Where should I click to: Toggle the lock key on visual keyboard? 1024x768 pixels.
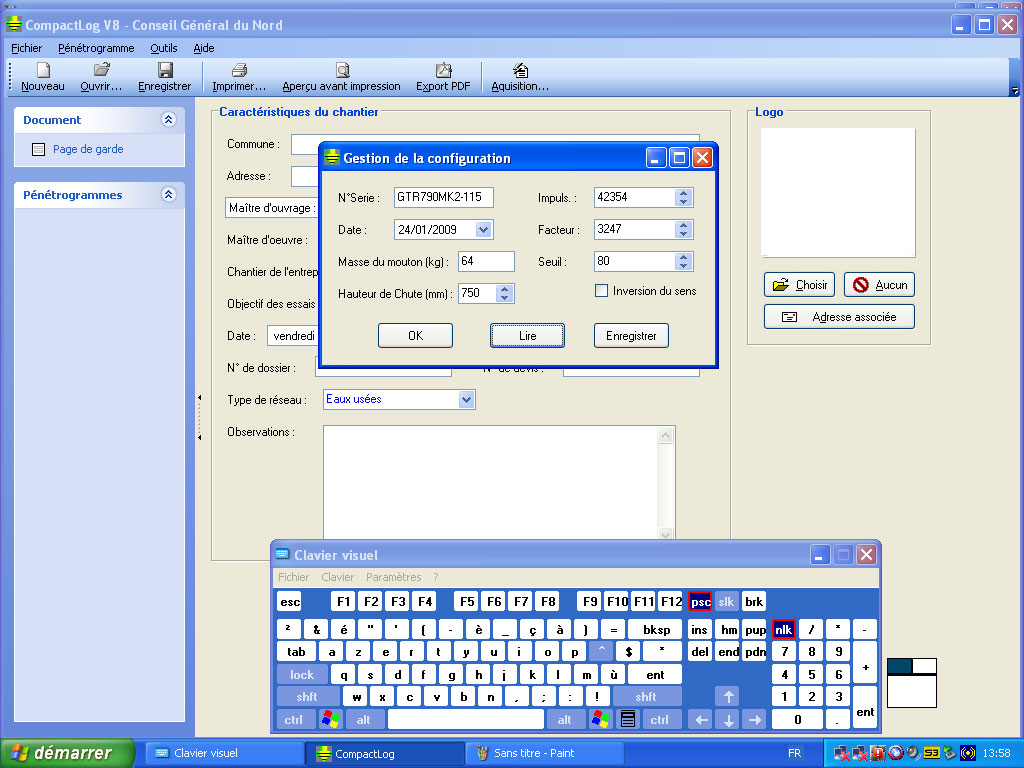[302, 675]
